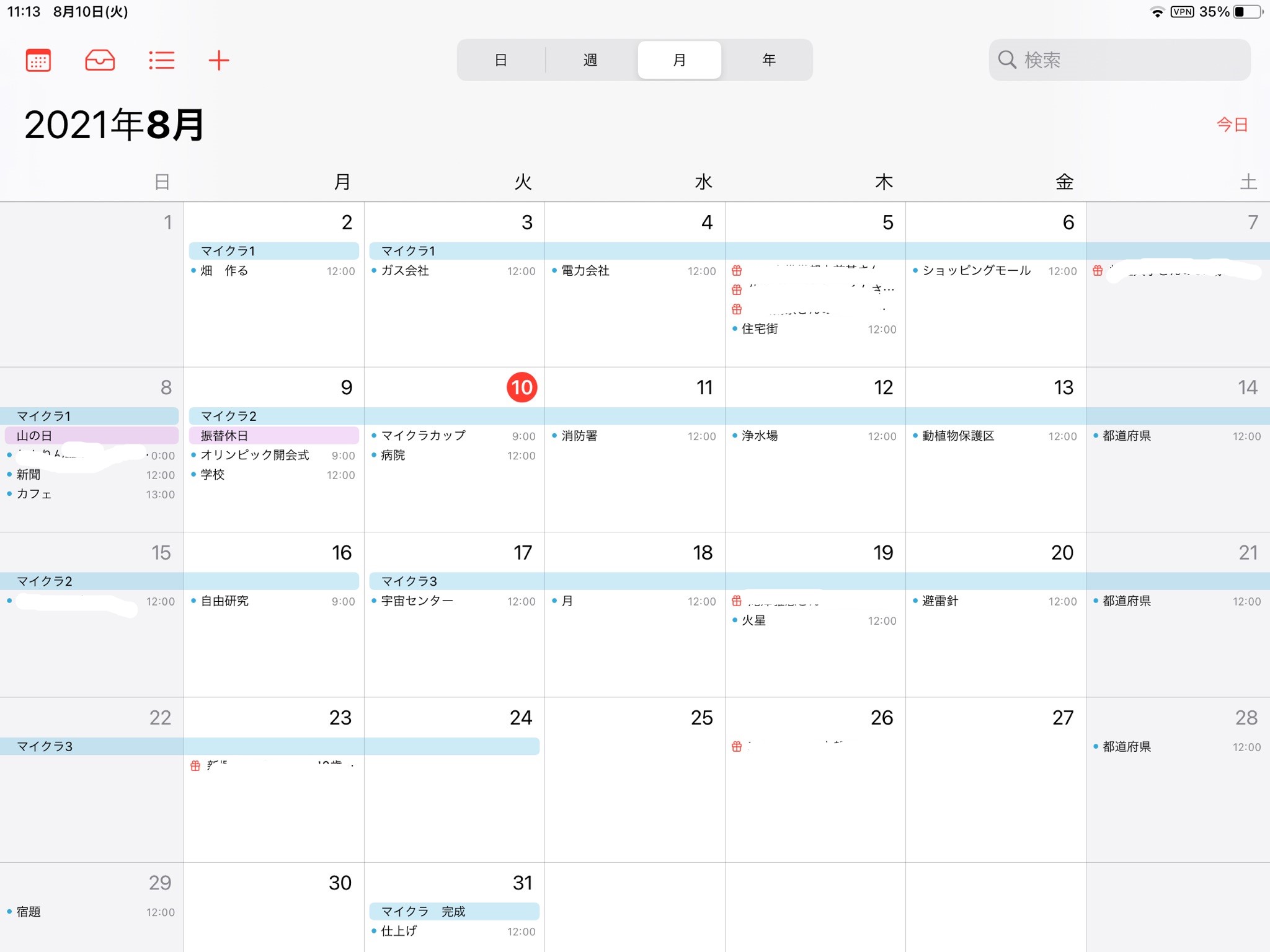This screenshot has width=1270, height=952.
Task: Add a new event with plus icon
Action: [x=219, y=60]
